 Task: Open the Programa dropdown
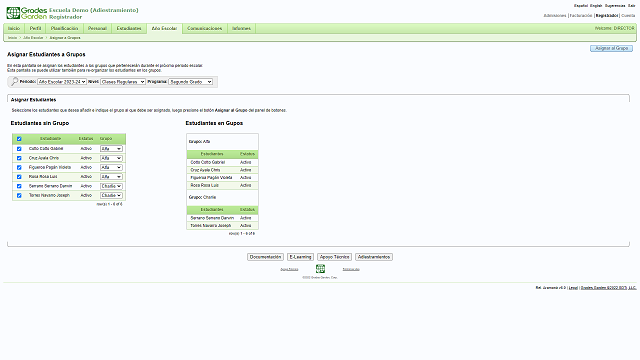click(191, 82)
